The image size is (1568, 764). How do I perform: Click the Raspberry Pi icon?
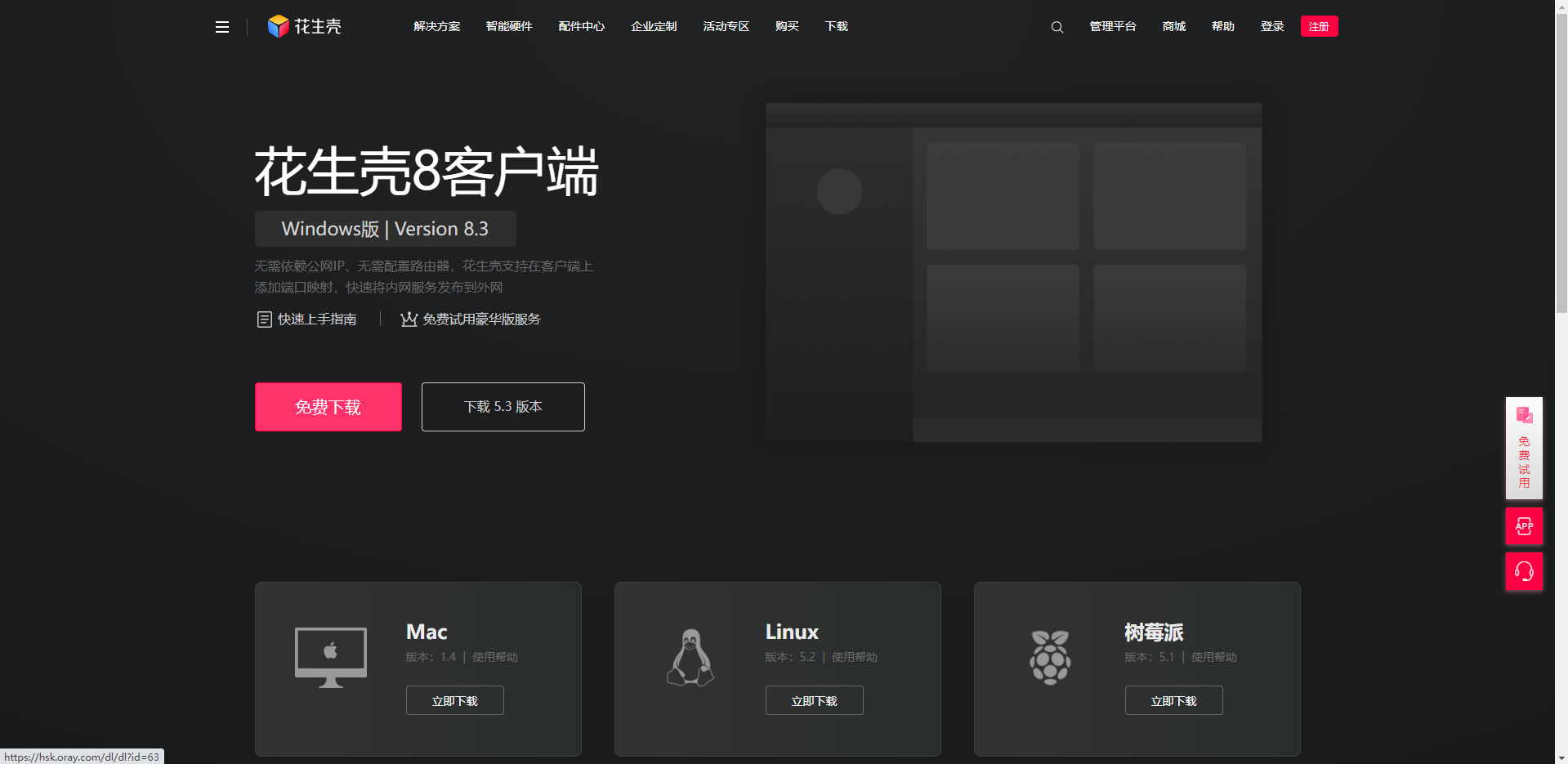[x=1050, y=655]
